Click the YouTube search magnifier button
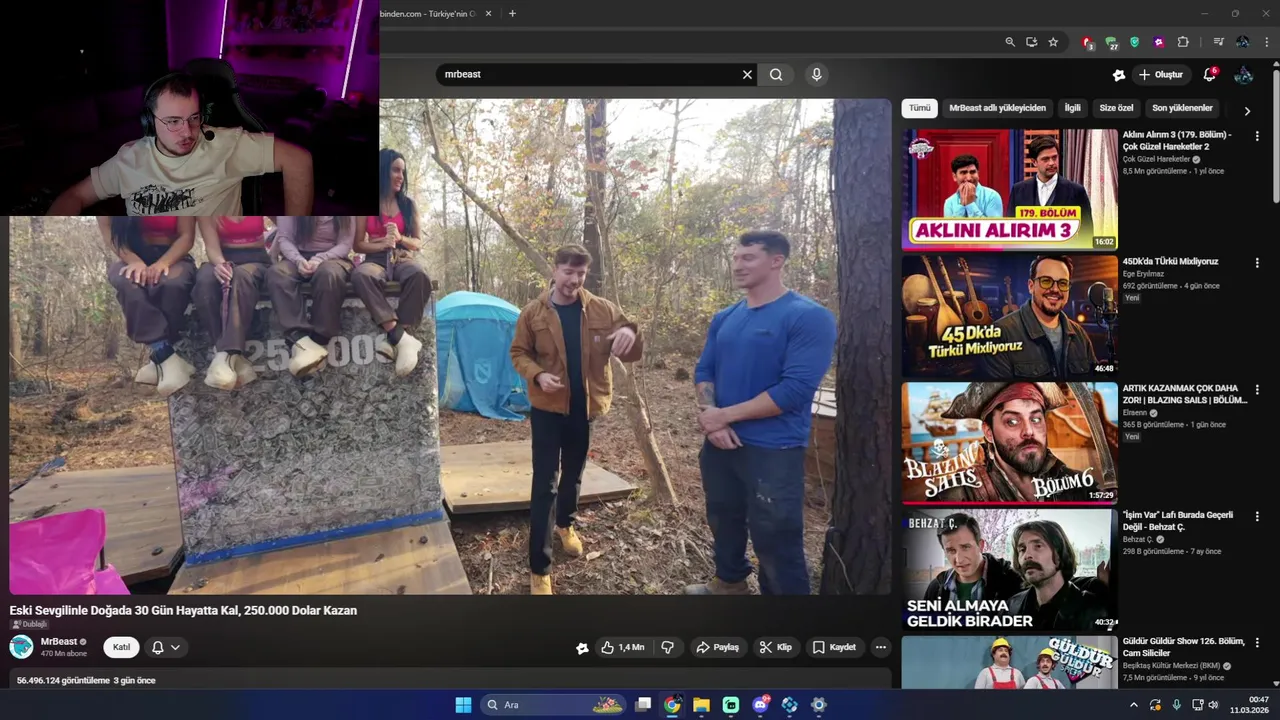 click(x=776, y=74)
